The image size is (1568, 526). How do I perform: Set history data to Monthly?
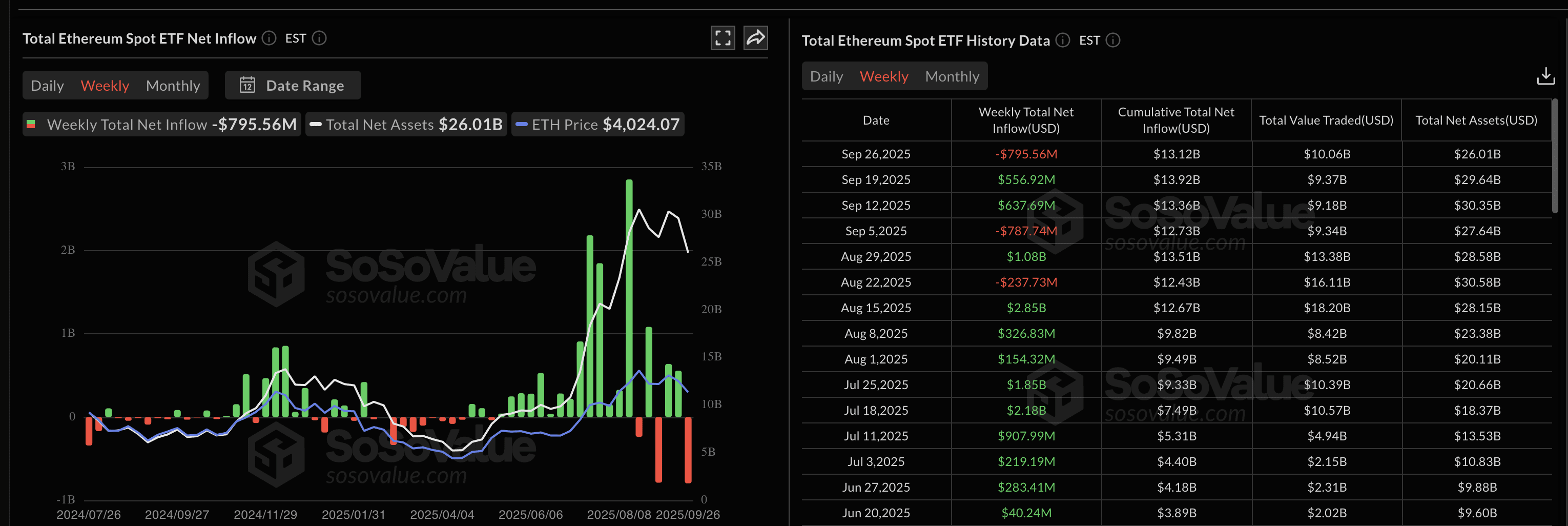tap(952, 76)
